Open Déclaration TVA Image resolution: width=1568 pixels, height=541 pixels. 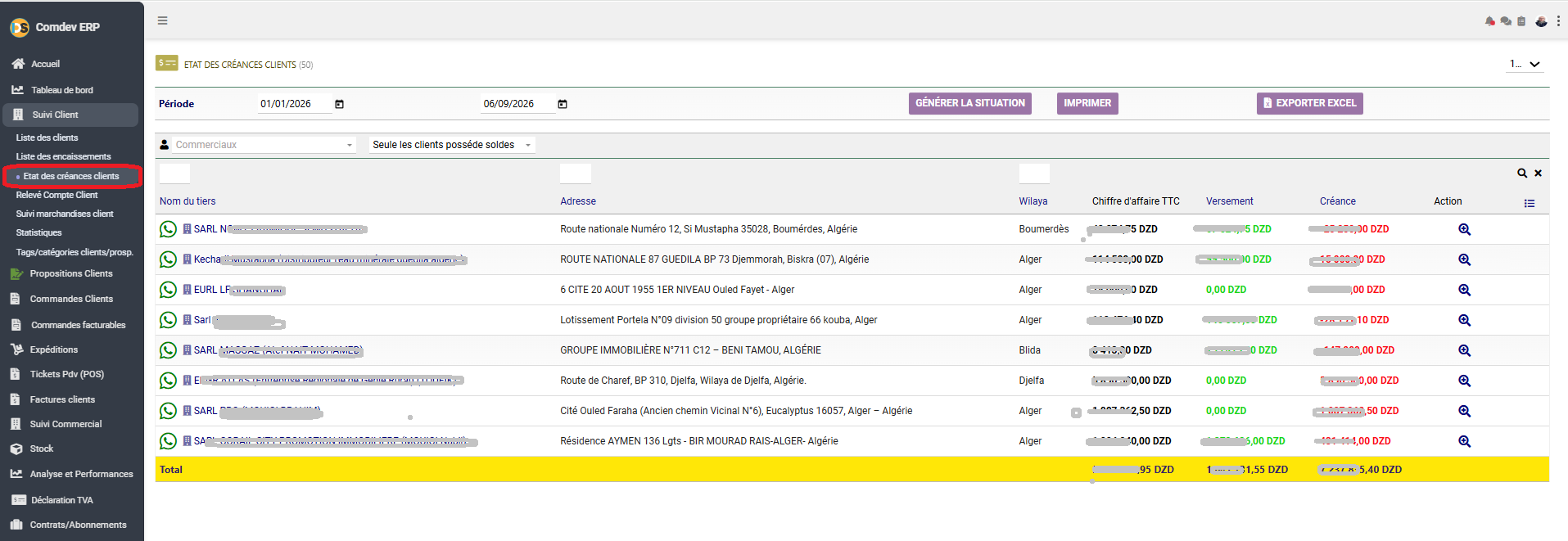click(x=62, y=500)
